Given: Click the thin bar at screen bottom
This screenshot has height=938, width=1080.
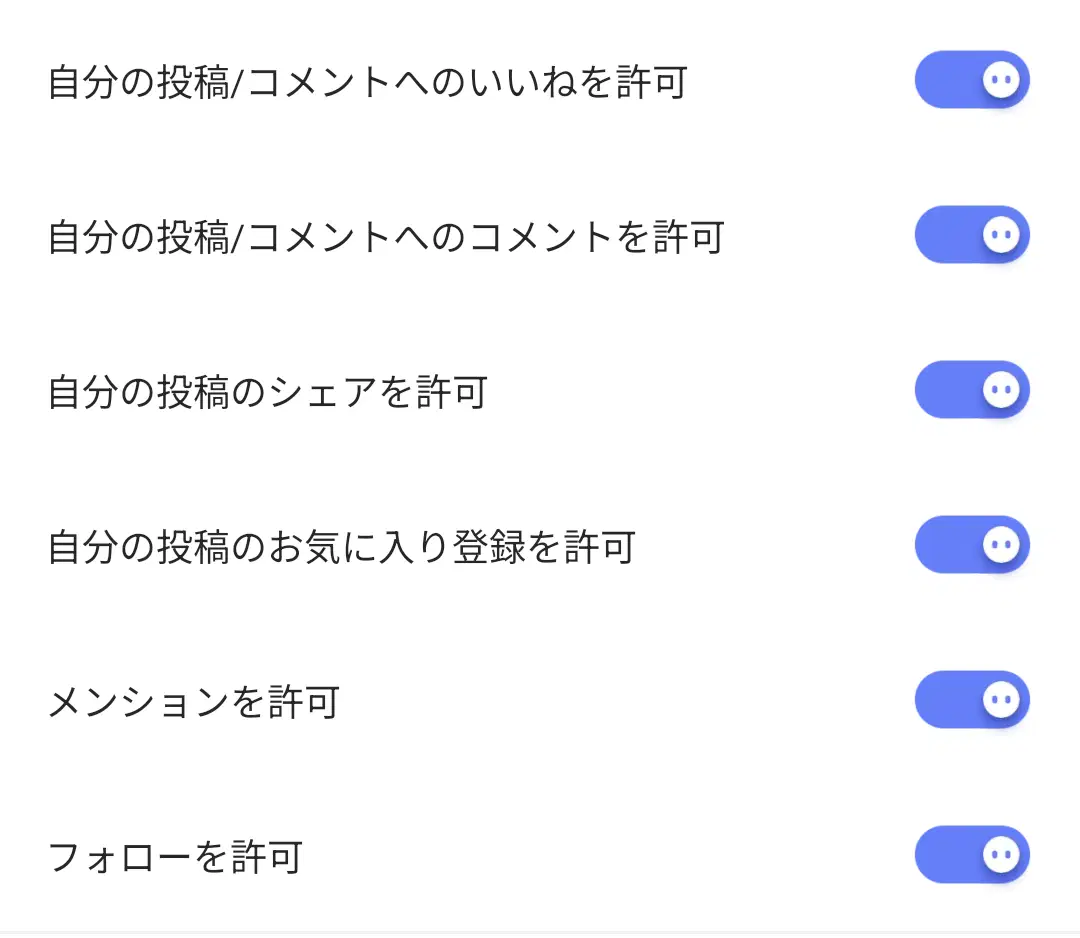Looking at the screenshot, I should click(540, 933).
